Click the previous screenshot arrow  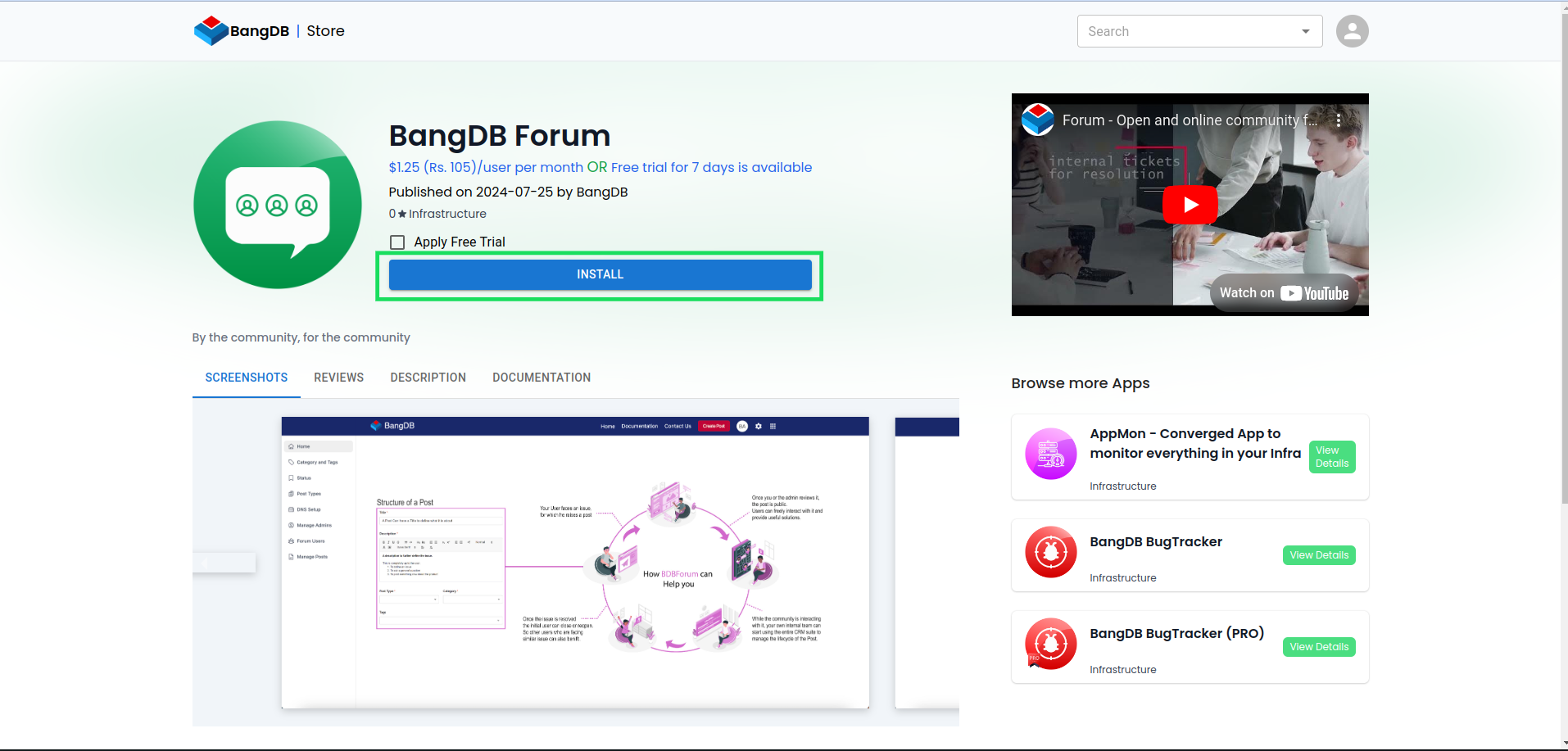(224, 563)
